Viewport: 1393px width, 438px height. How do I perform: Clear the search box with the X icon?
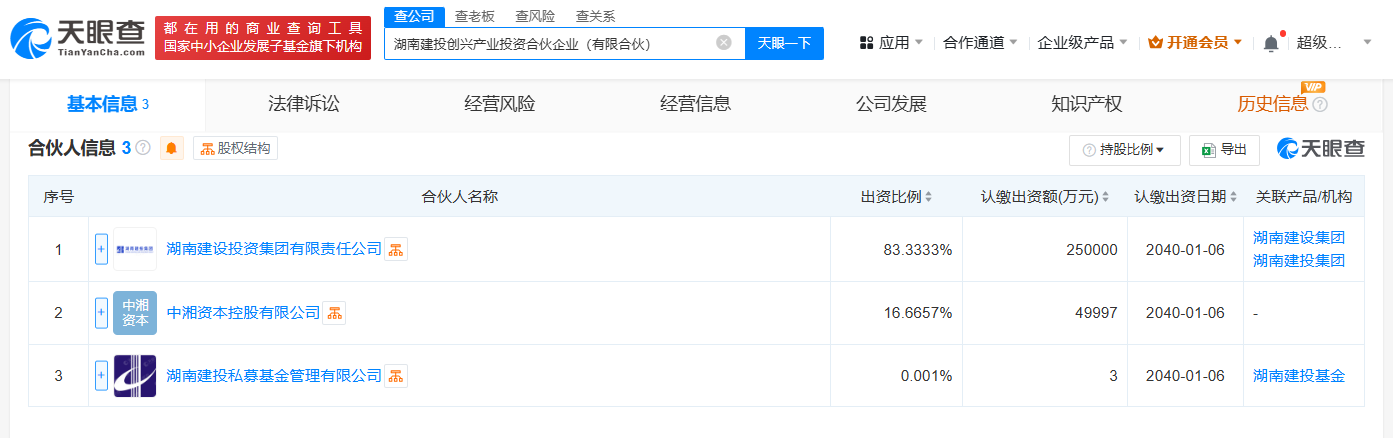click(724, 43)
